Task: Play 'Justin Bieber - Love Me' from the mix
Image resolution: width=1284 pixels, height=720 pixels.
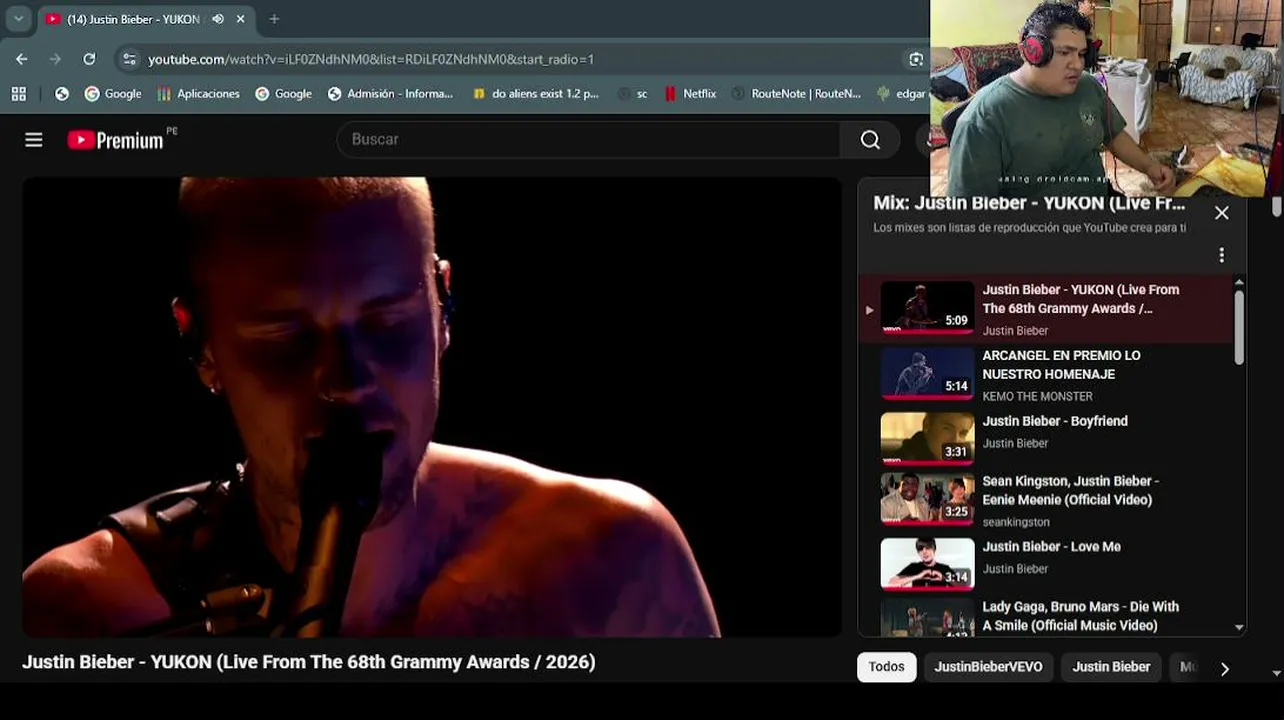Action: pyautogui.click(x=1051, y=547)
